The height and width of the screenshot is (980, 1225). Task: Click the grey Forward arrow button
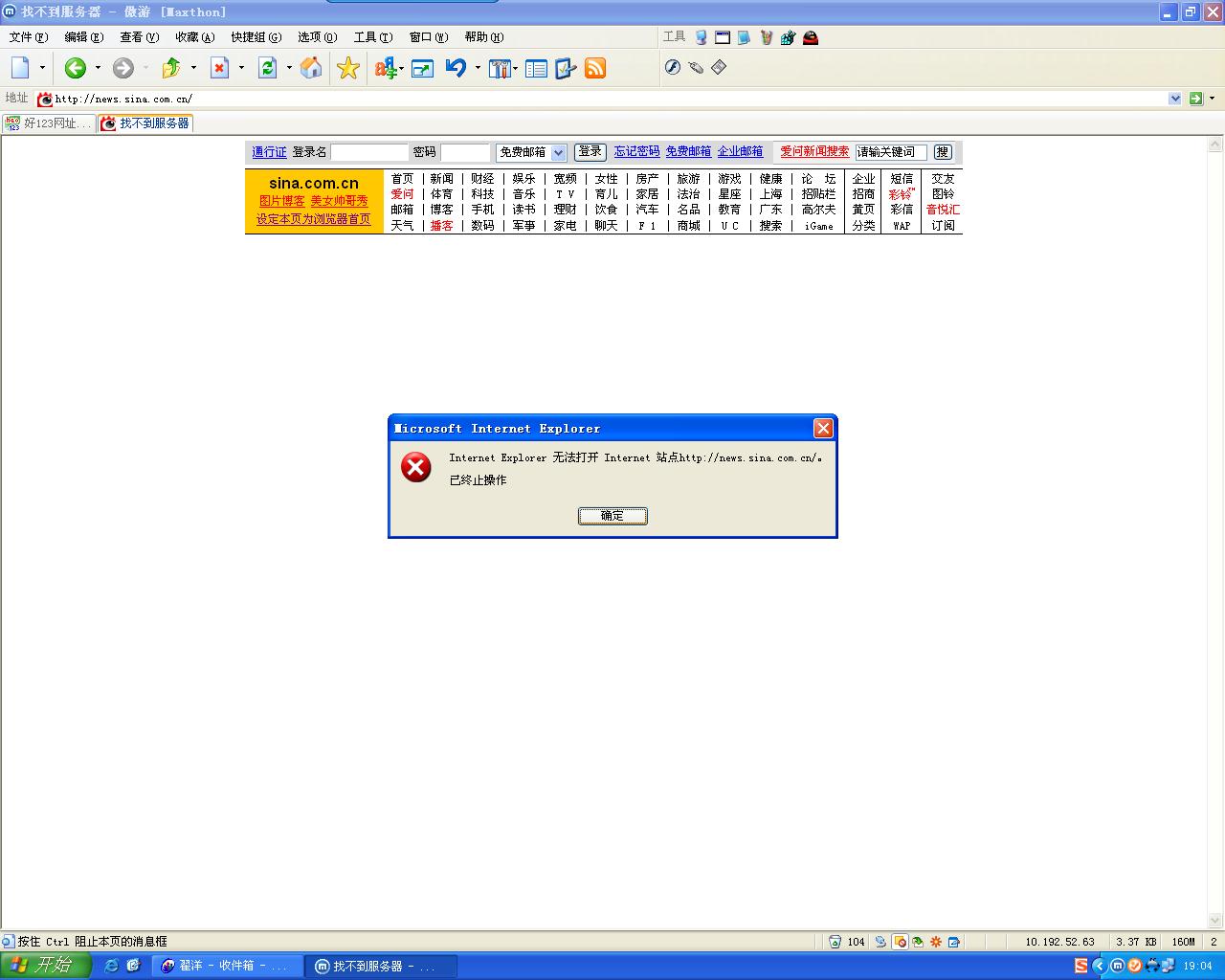coord(123,68)
